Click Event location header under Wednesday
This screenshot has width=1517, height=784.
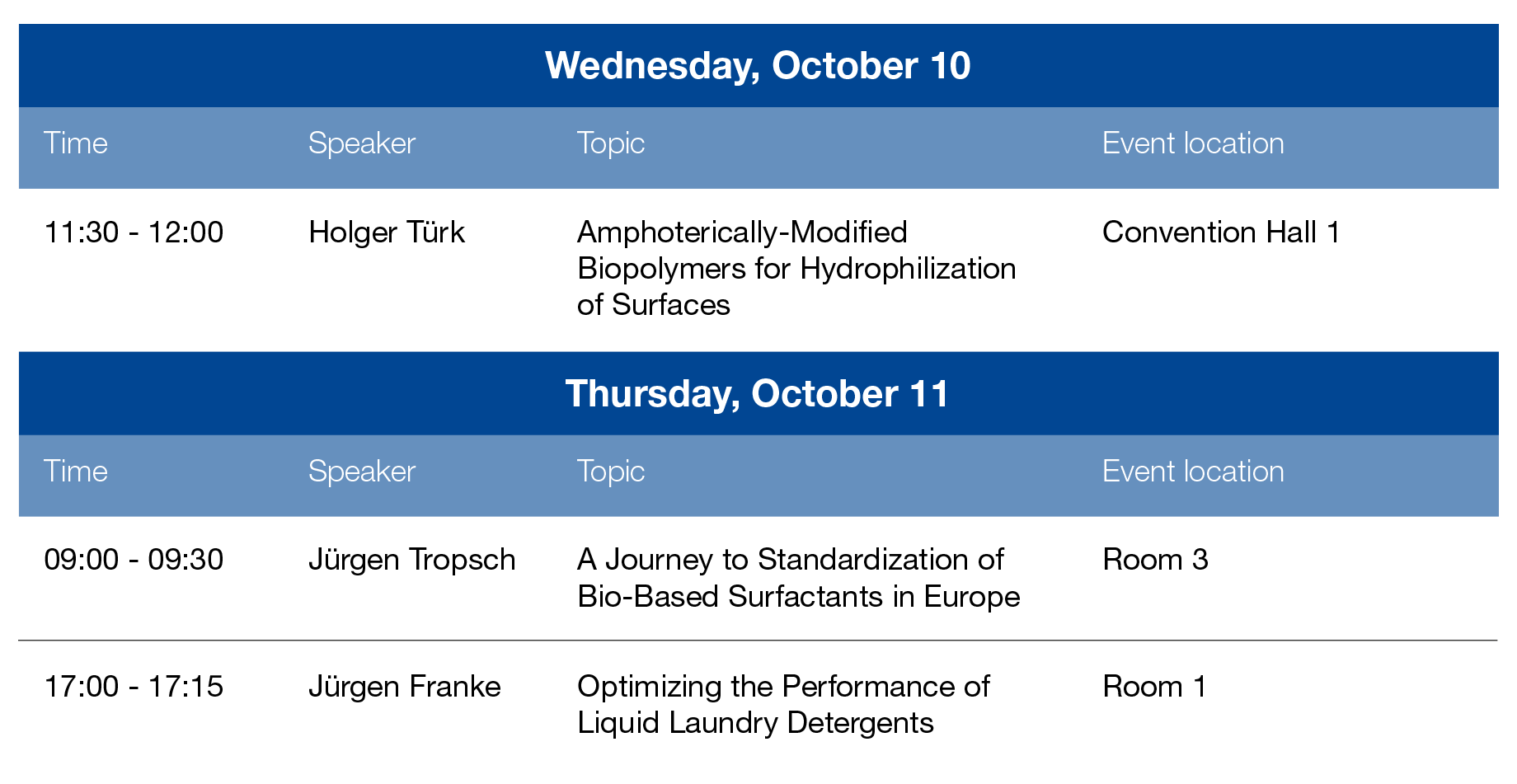[x=1193, y=143]
